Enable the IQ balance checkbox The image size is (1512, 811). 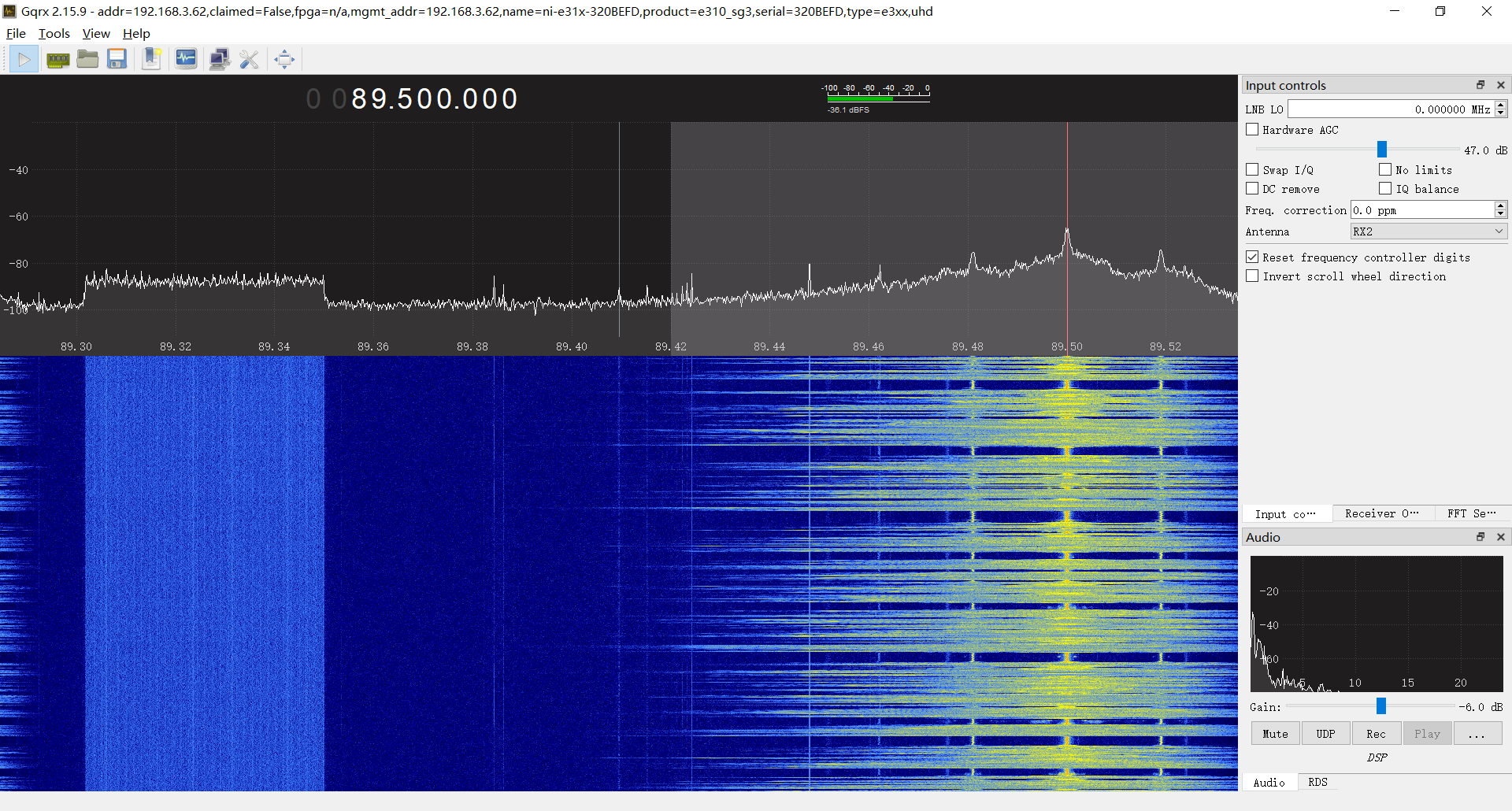[x=1385, y=188]
